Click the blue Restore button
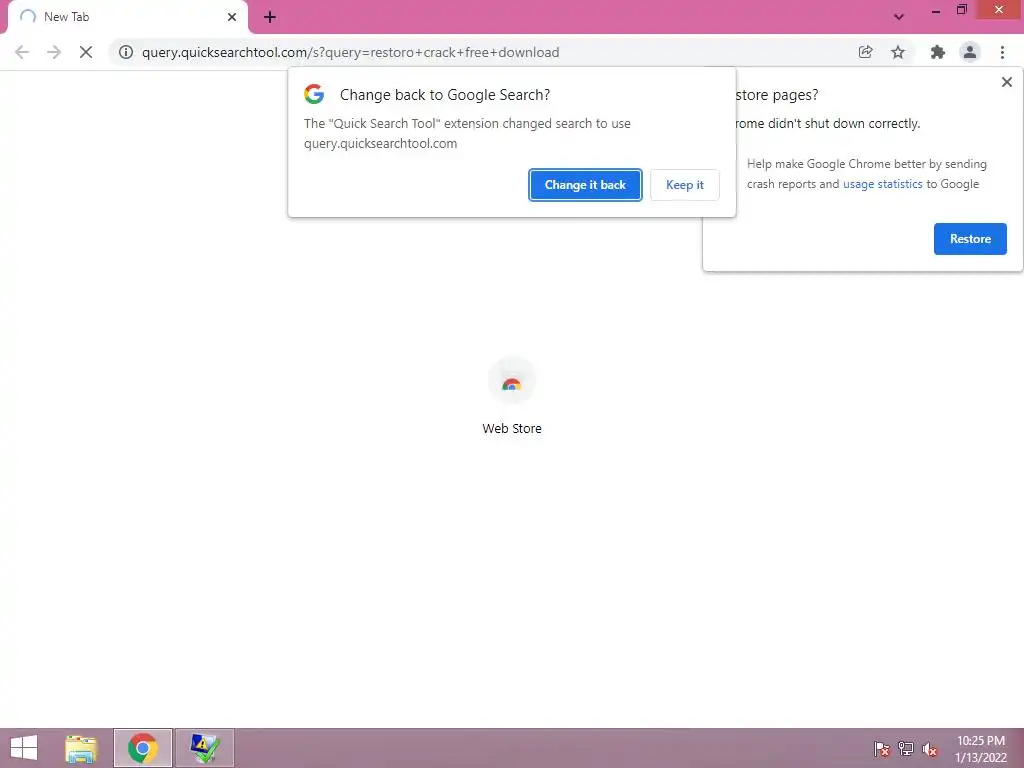Screen dimensions: 1024x768 [970, 239]
